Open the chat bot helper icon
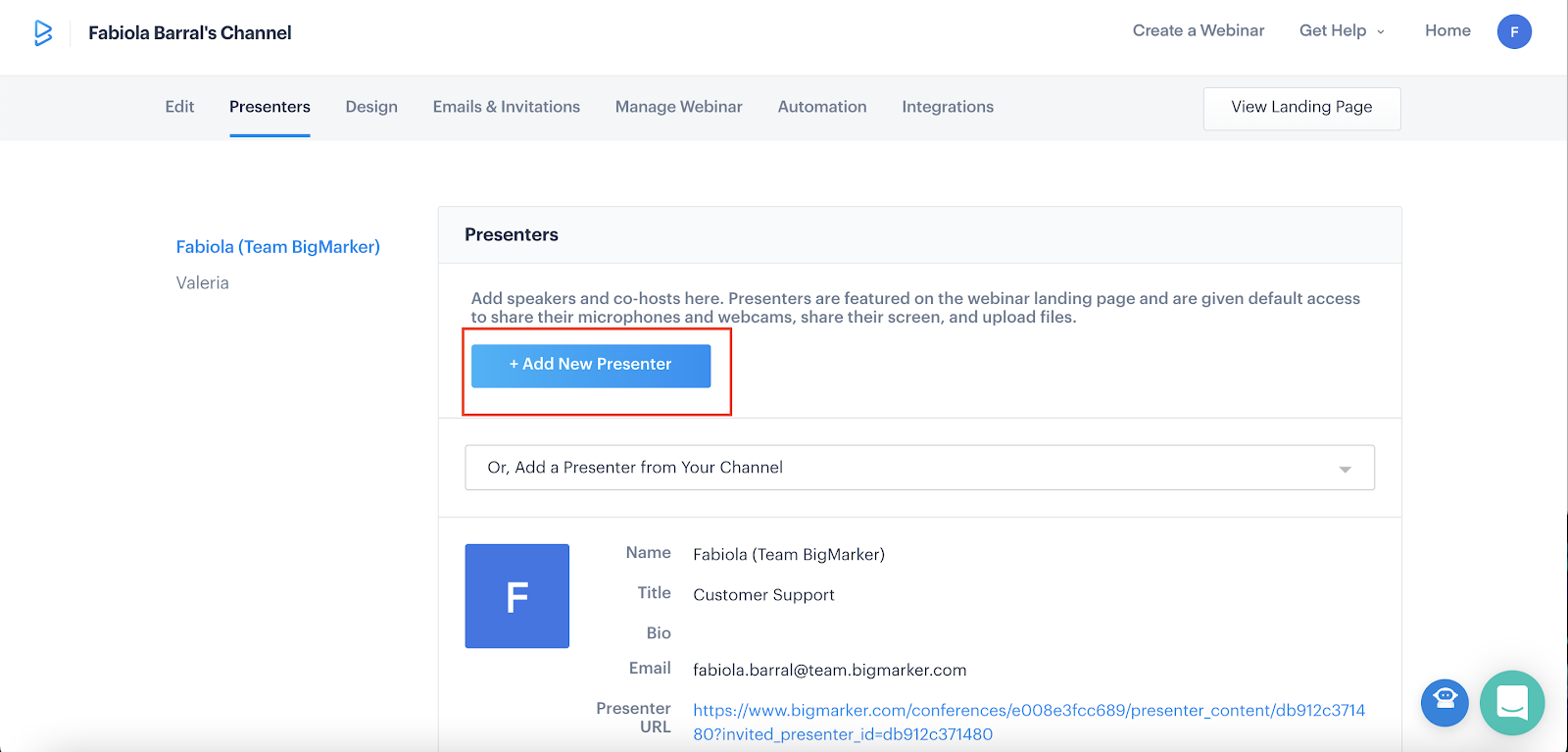The height and width of the screenshot is (752, 1568). click(x=1445, y=702)
